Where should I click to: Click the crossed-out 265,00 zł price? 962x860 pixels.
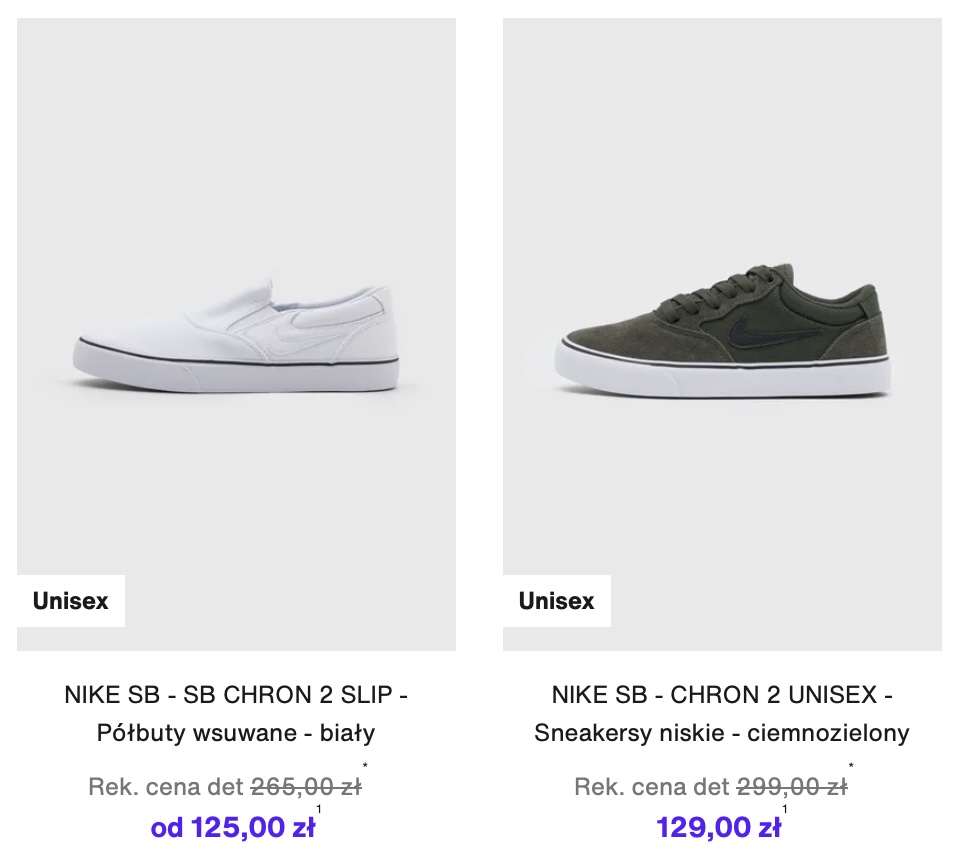(x=305, y=787)
